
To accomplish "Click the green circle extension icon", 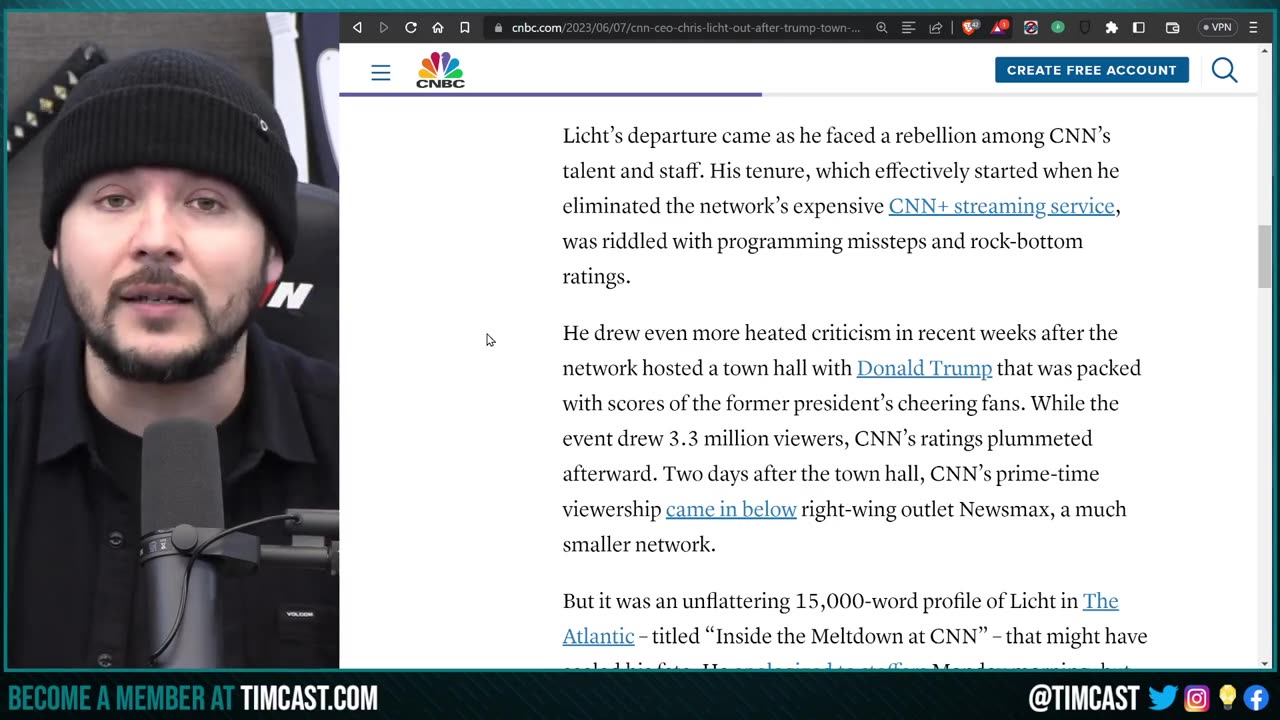I will coord(1057,28).
